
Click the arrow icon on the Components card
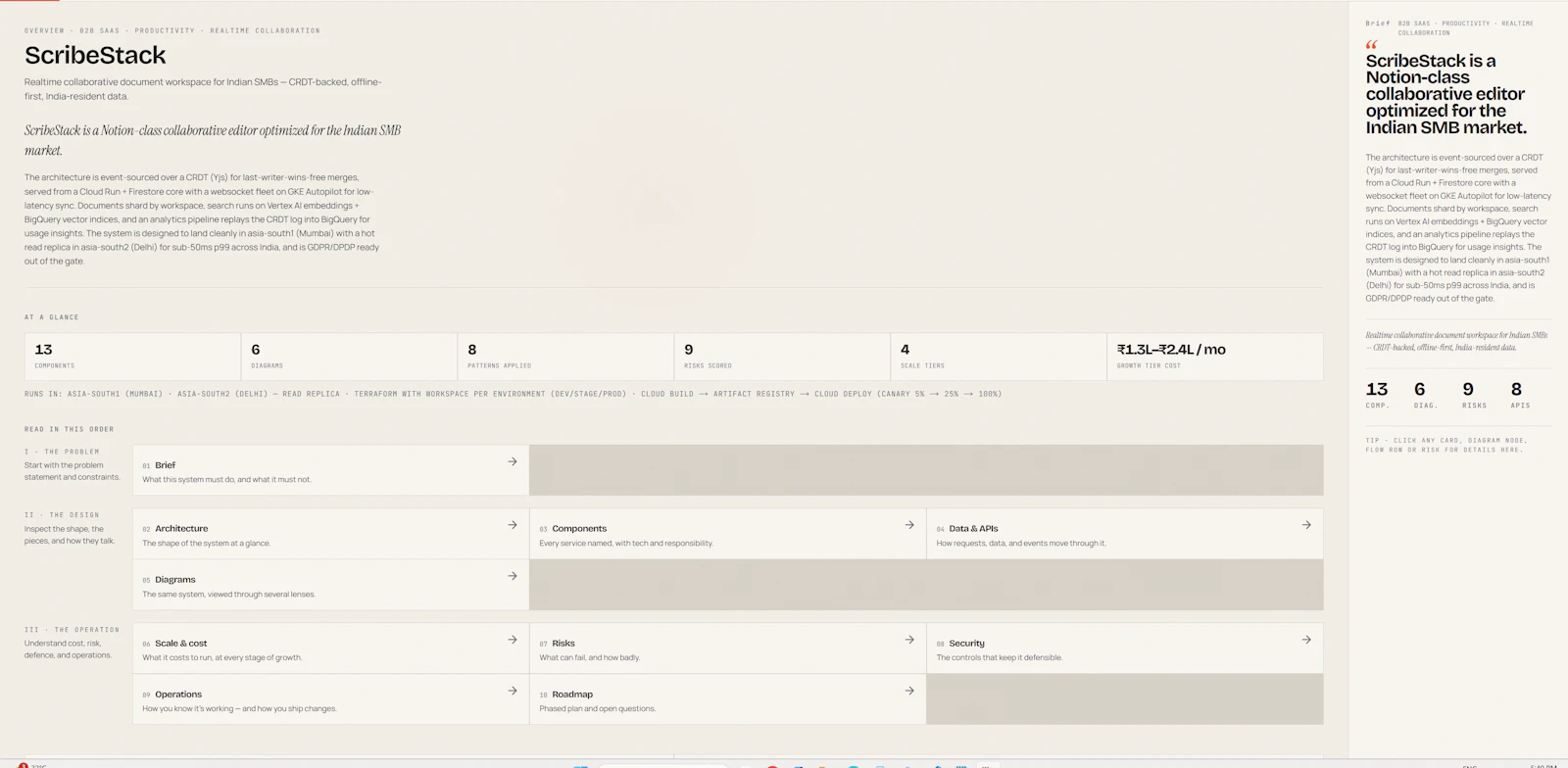(x=908, y=525)
